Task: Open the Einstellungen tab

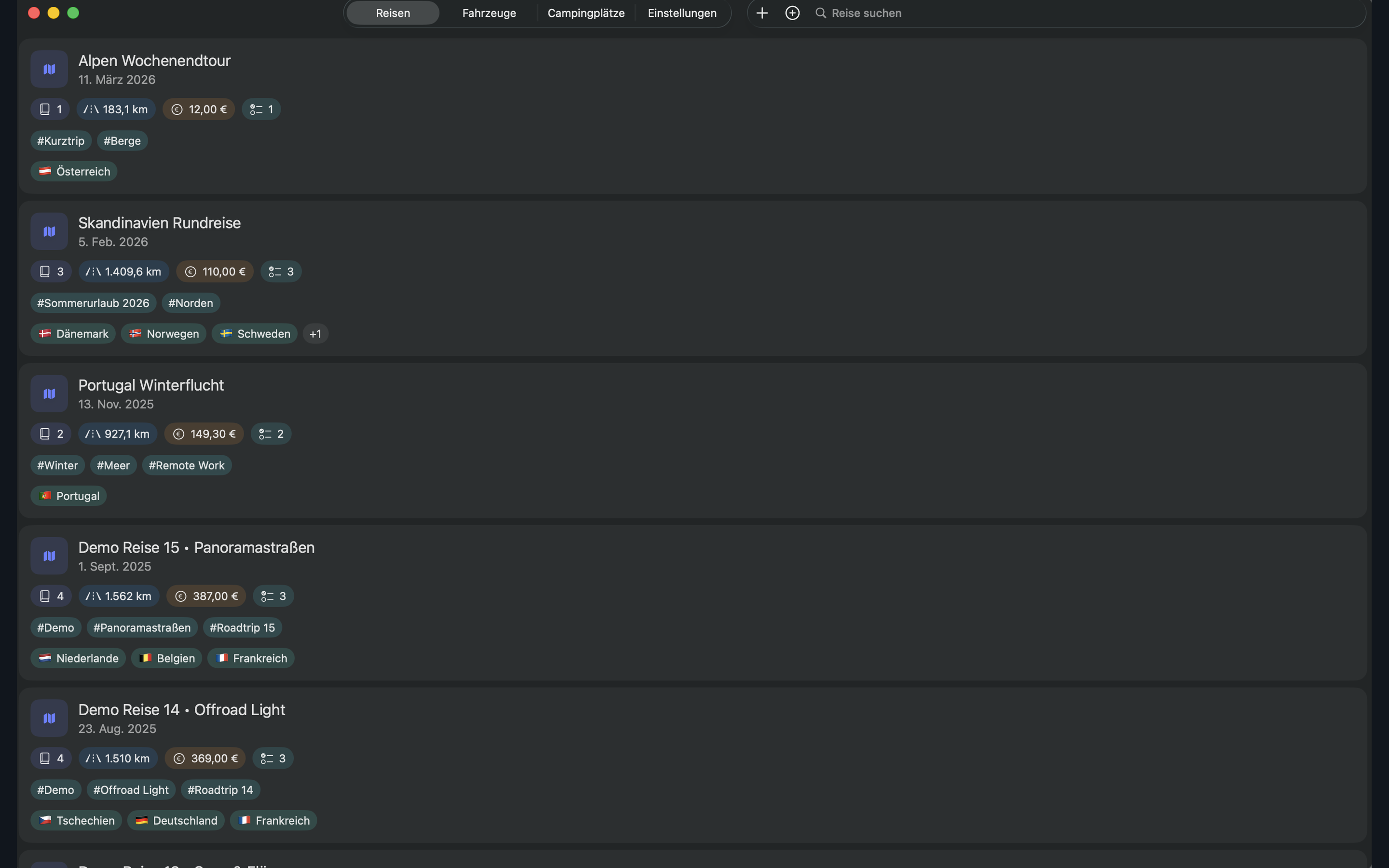Action: click(x=682, y=13)
